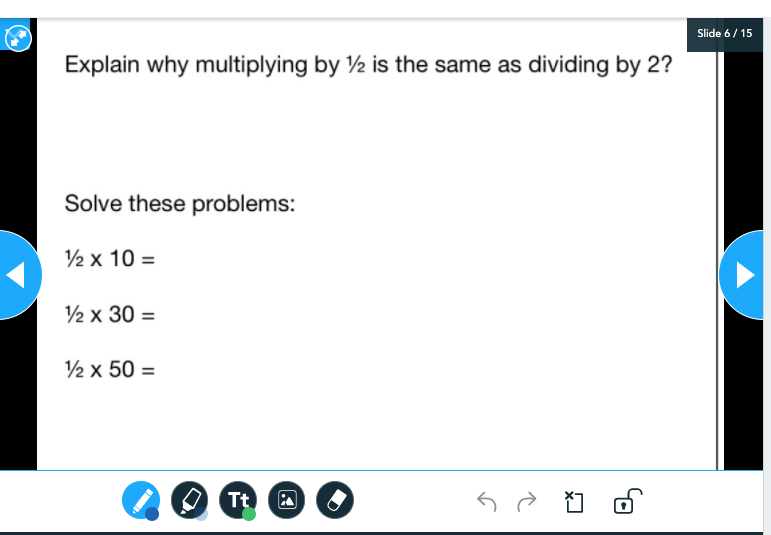Redo the last undone action
Viewport: 771px width, 535px height.
[527, 499]
